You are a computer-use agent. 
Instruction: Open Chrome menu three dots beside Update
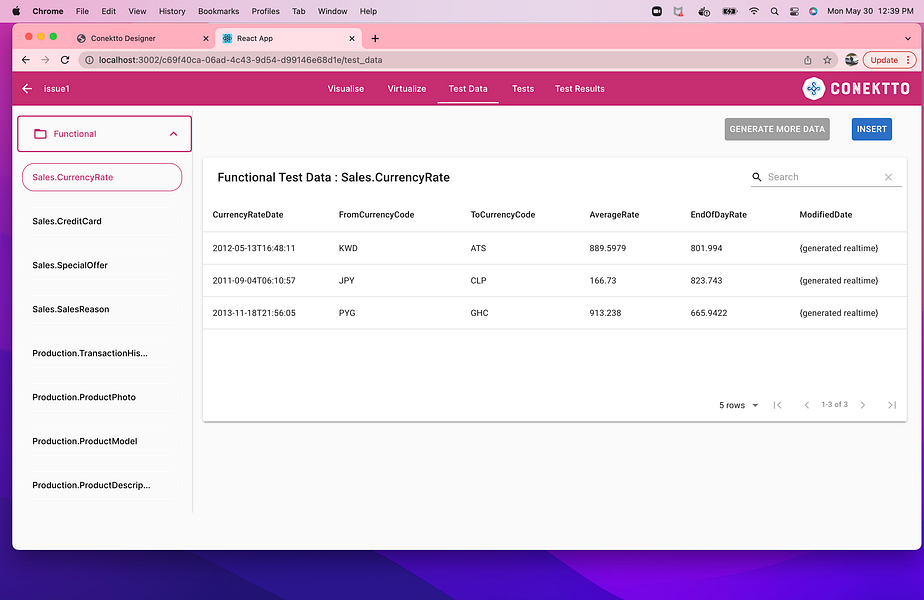908,60
